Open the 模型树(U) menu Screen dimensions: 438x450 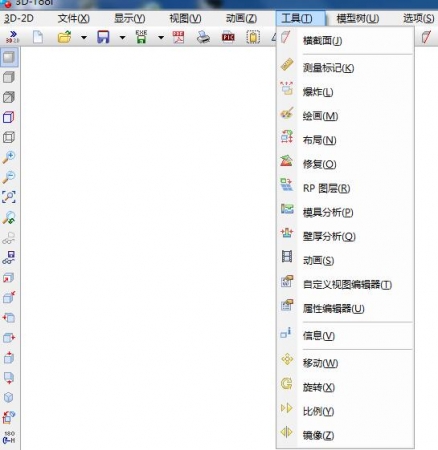[358, 18]
